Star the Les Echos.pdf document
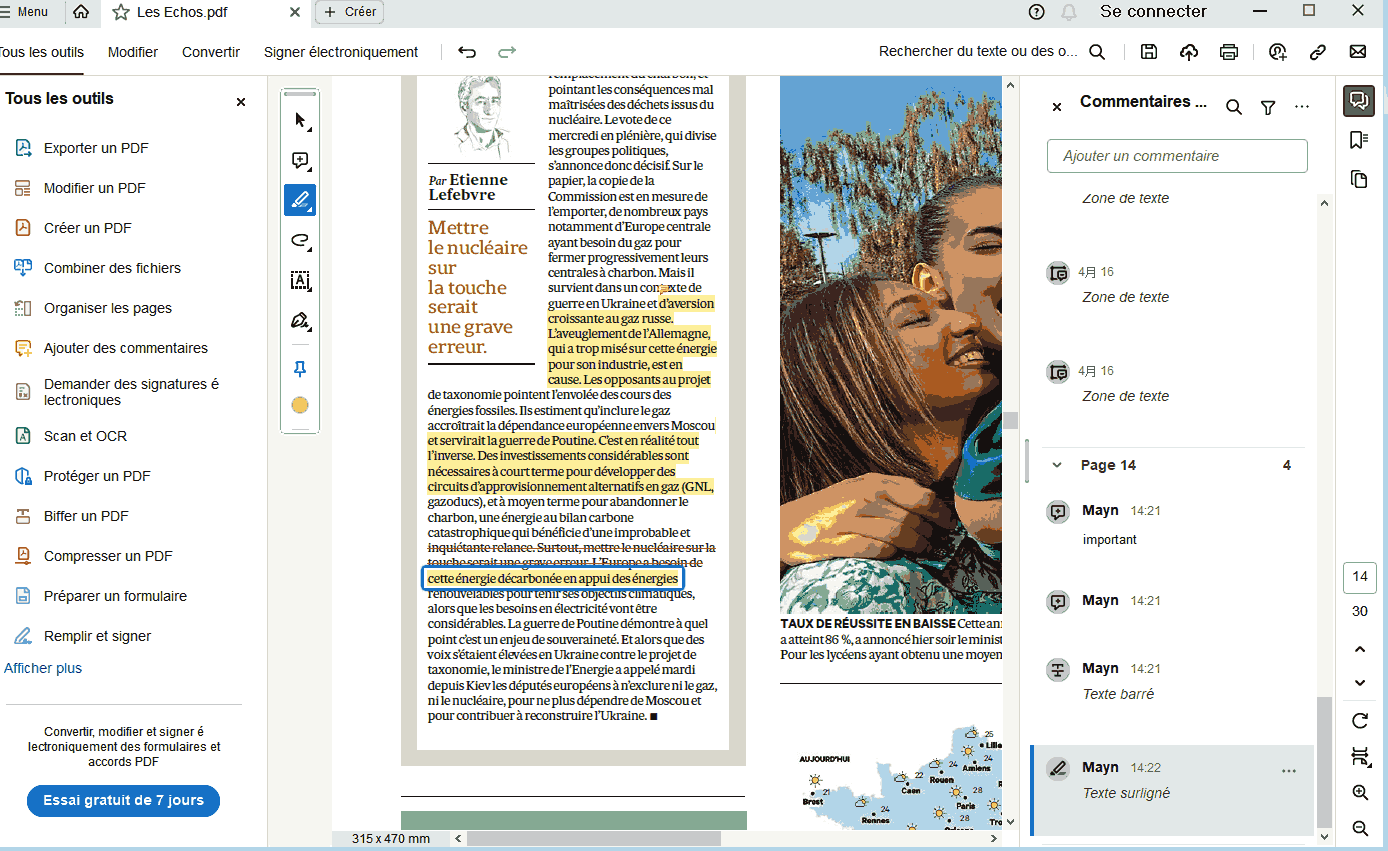The image size is (1388, 851). point(120,12)
